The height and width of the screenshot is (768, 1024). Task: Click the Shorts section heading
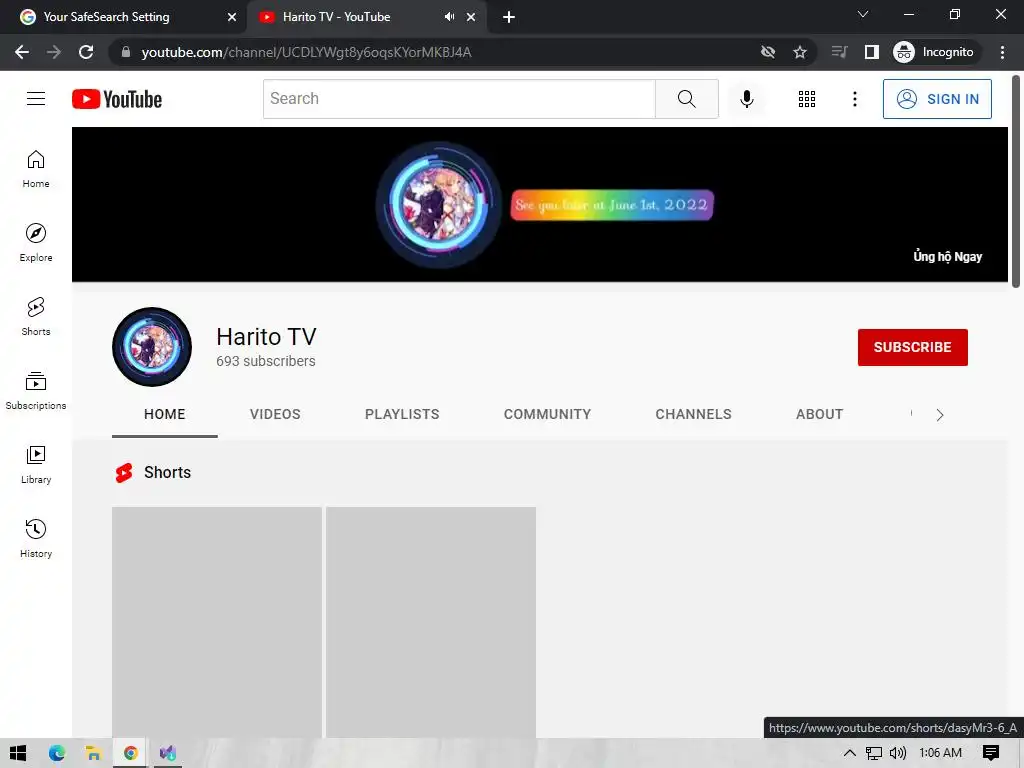point(168,472)
